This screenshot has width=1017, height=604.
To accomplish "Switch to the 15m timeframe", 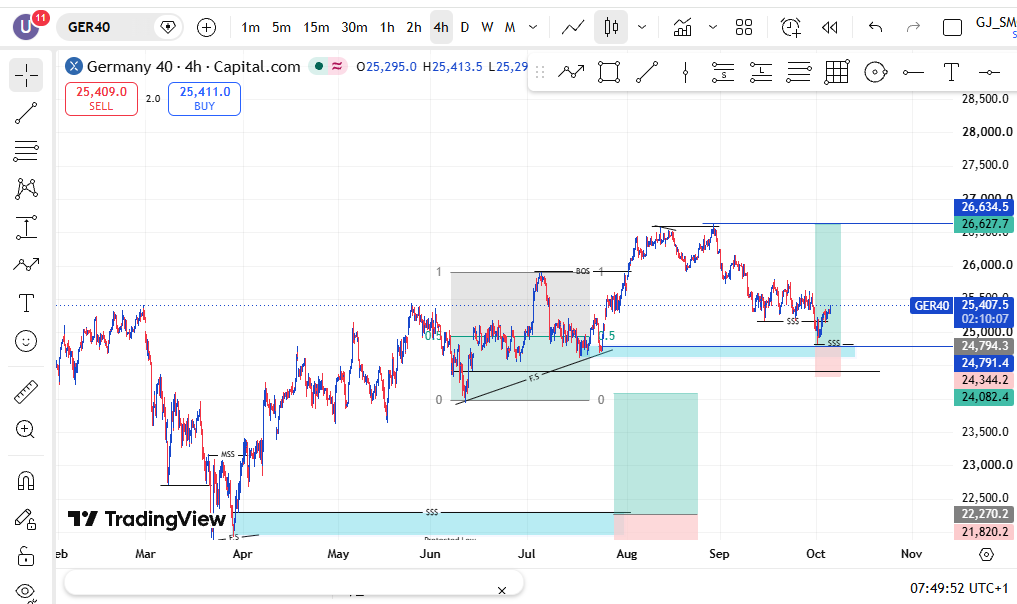I will point(317,27).
